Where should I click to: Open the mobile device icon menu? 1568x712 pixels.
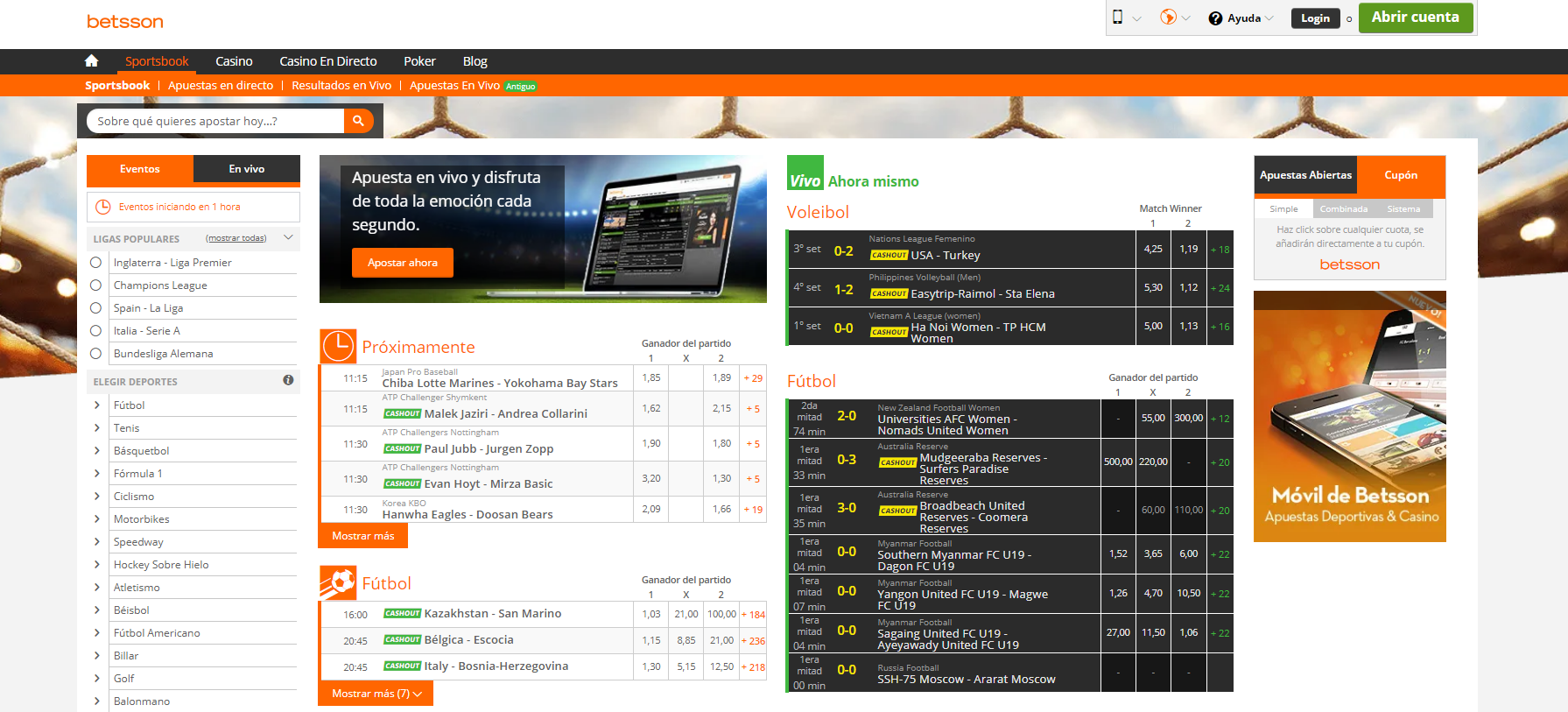point(1118,17)
